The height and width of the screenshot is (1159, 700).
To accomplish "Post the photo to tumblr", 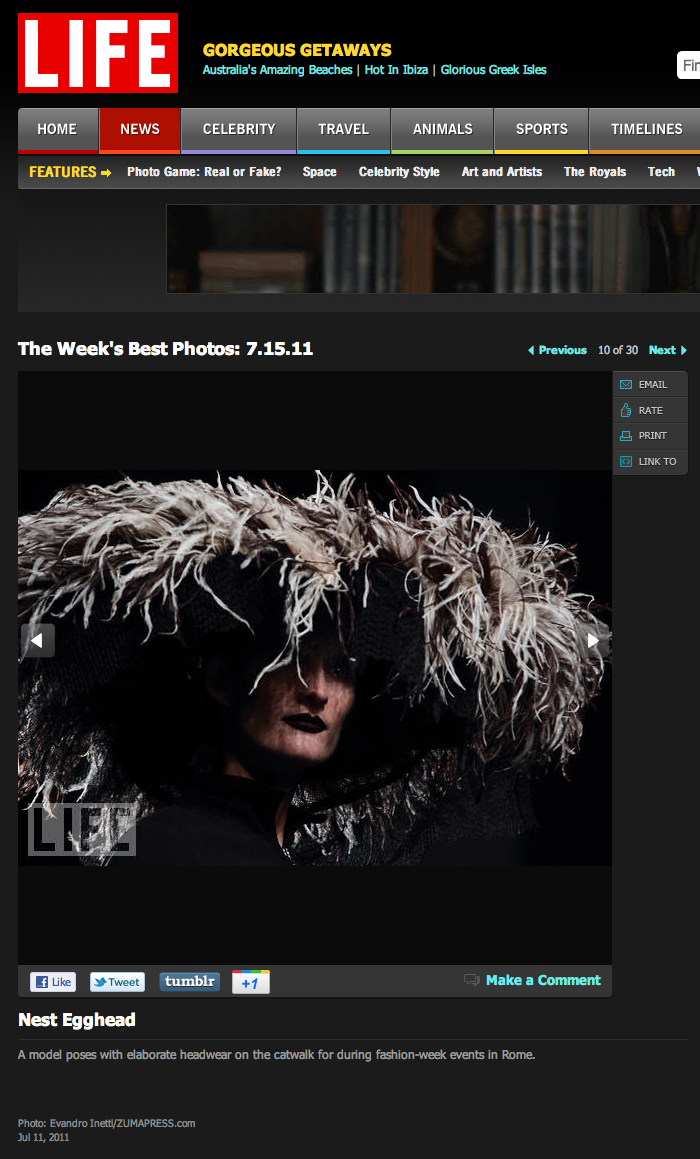I will click(x=189, y=982).
